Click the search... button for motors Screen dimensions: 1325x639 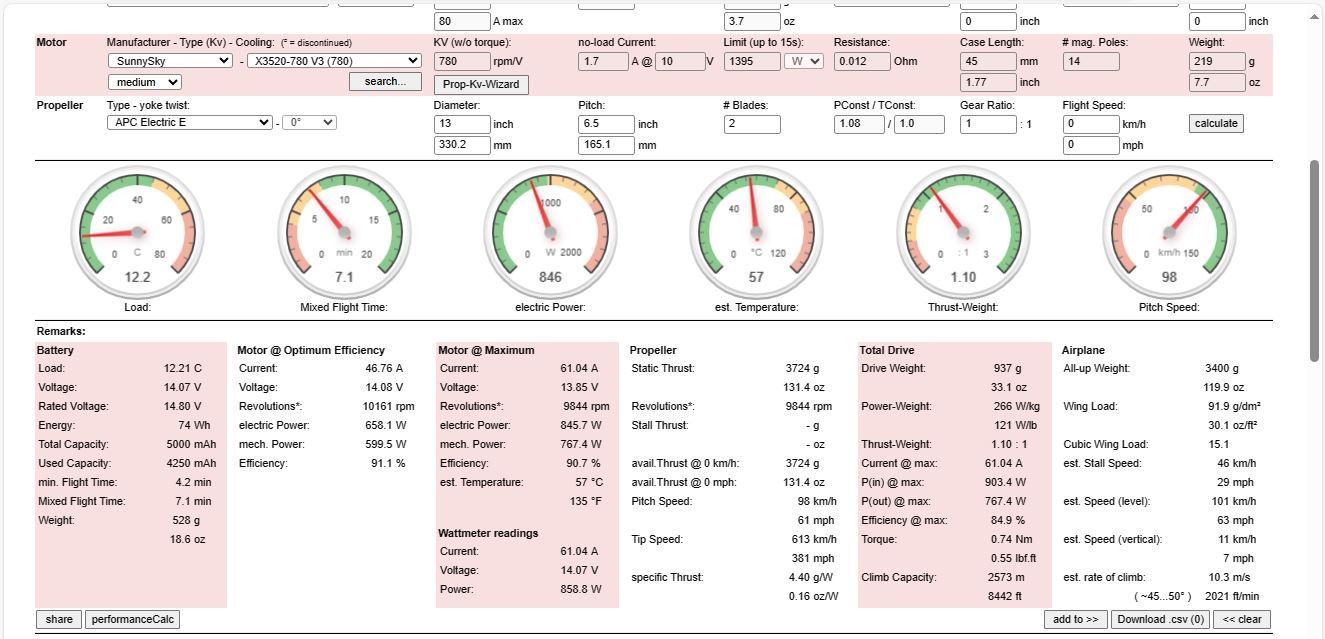coord(385,82)
